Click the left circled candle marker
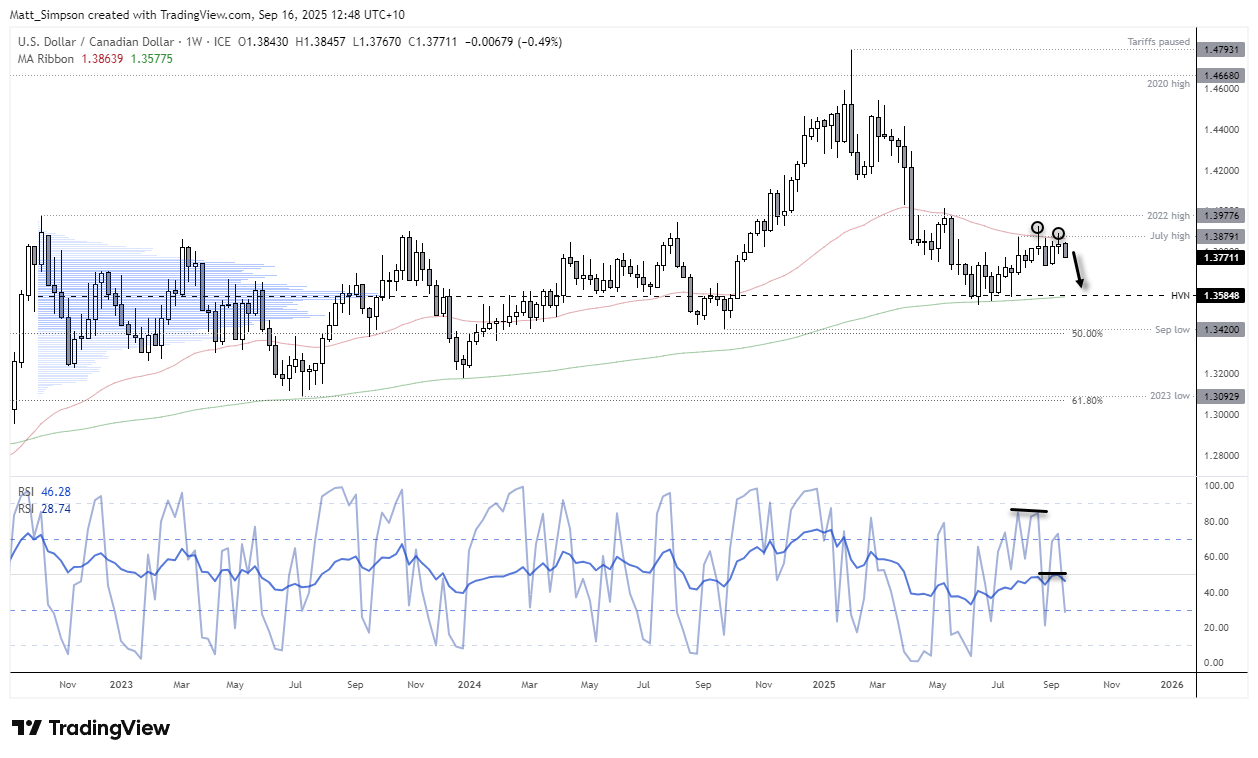1258x758 pixels. (1038, 227)
